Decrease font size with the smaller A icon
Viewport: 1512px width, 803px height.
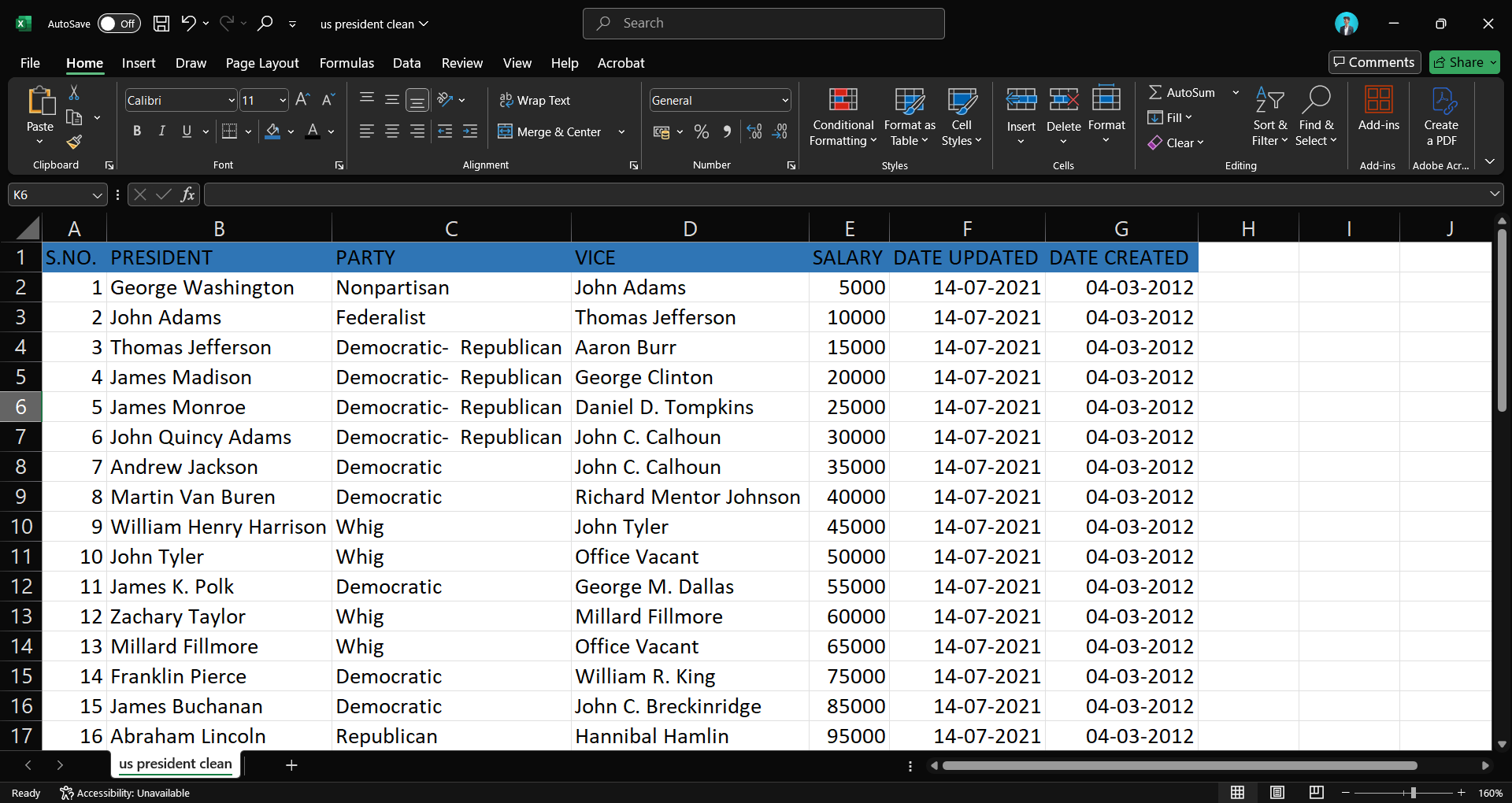(328, 100)
